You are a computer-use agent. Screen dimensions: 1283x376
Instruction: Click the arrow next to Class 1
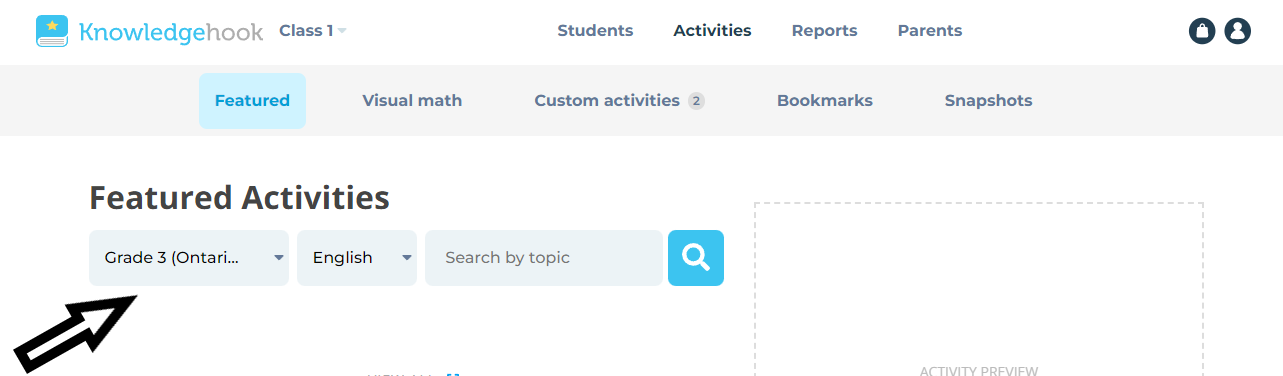[342, 32]
